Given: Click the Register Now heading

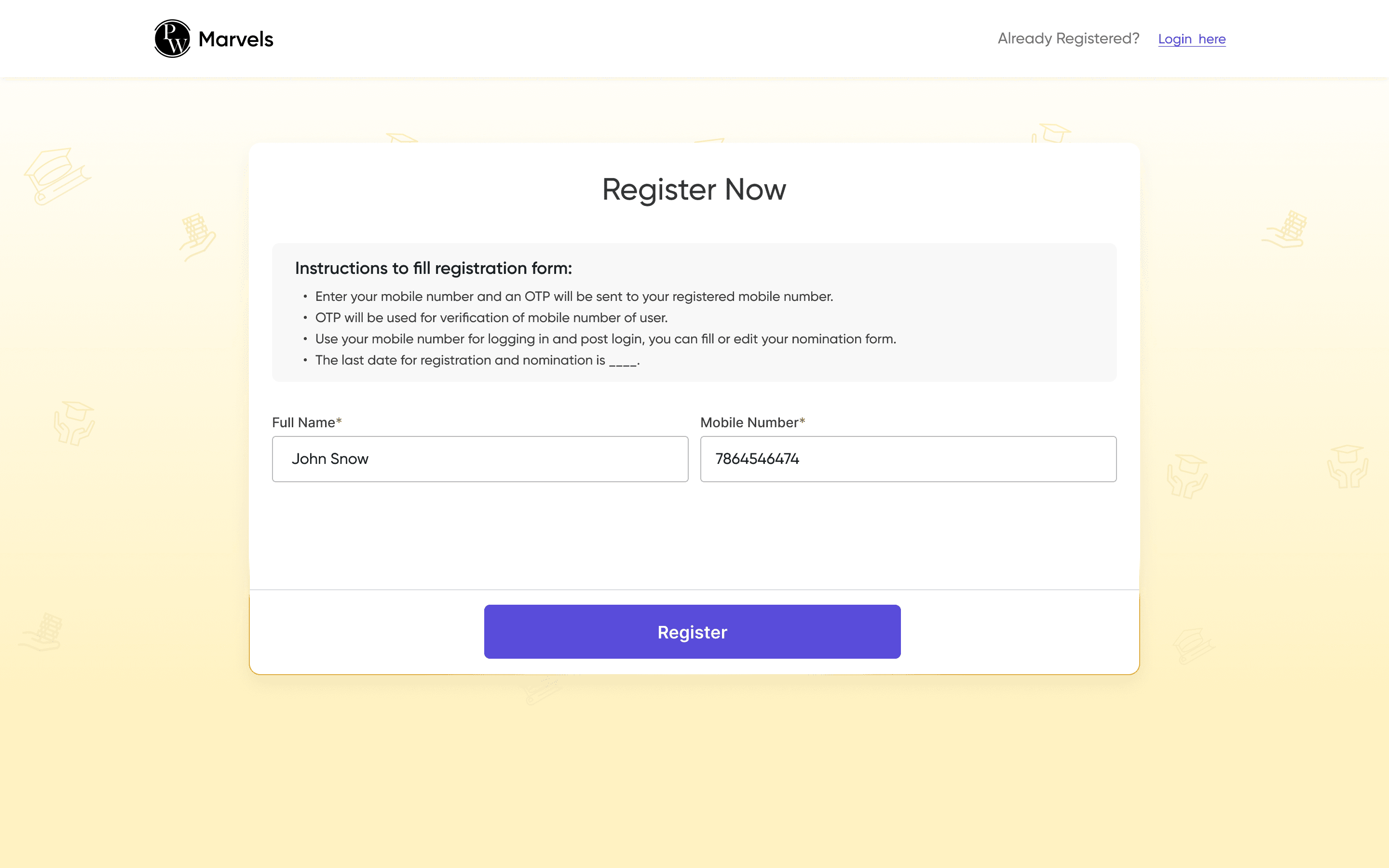Looking at the screenshot, I should [694, 190].
